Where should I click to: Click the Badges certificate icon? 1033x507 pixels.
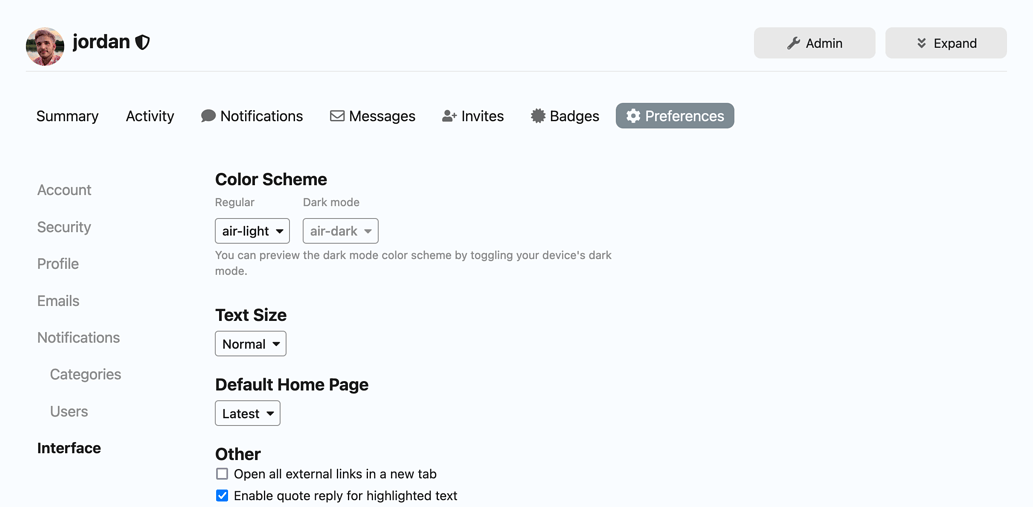pyautogui.click(x=538, y=116)
